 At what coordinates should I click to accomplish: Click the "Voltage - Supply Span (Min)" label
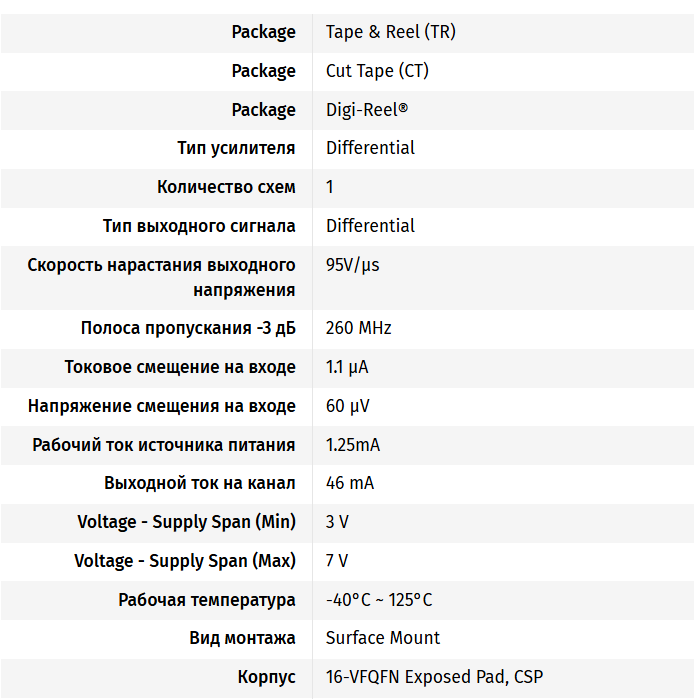click(x=186, y=522)
